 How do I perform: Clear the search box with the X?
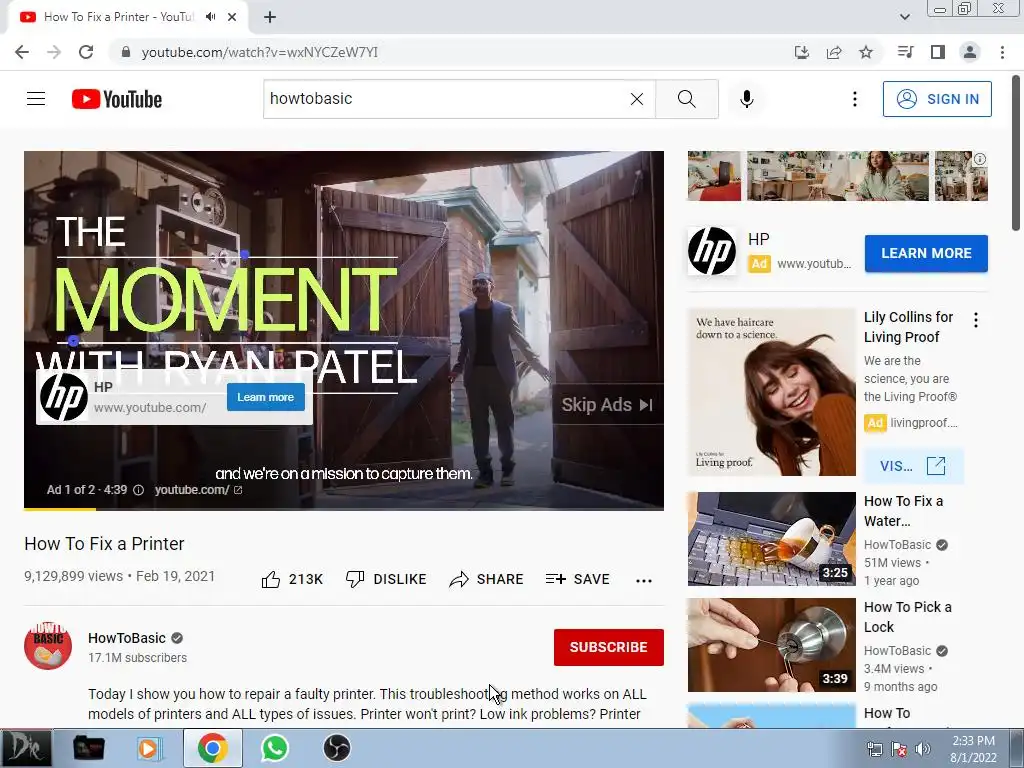click(637, 99)
